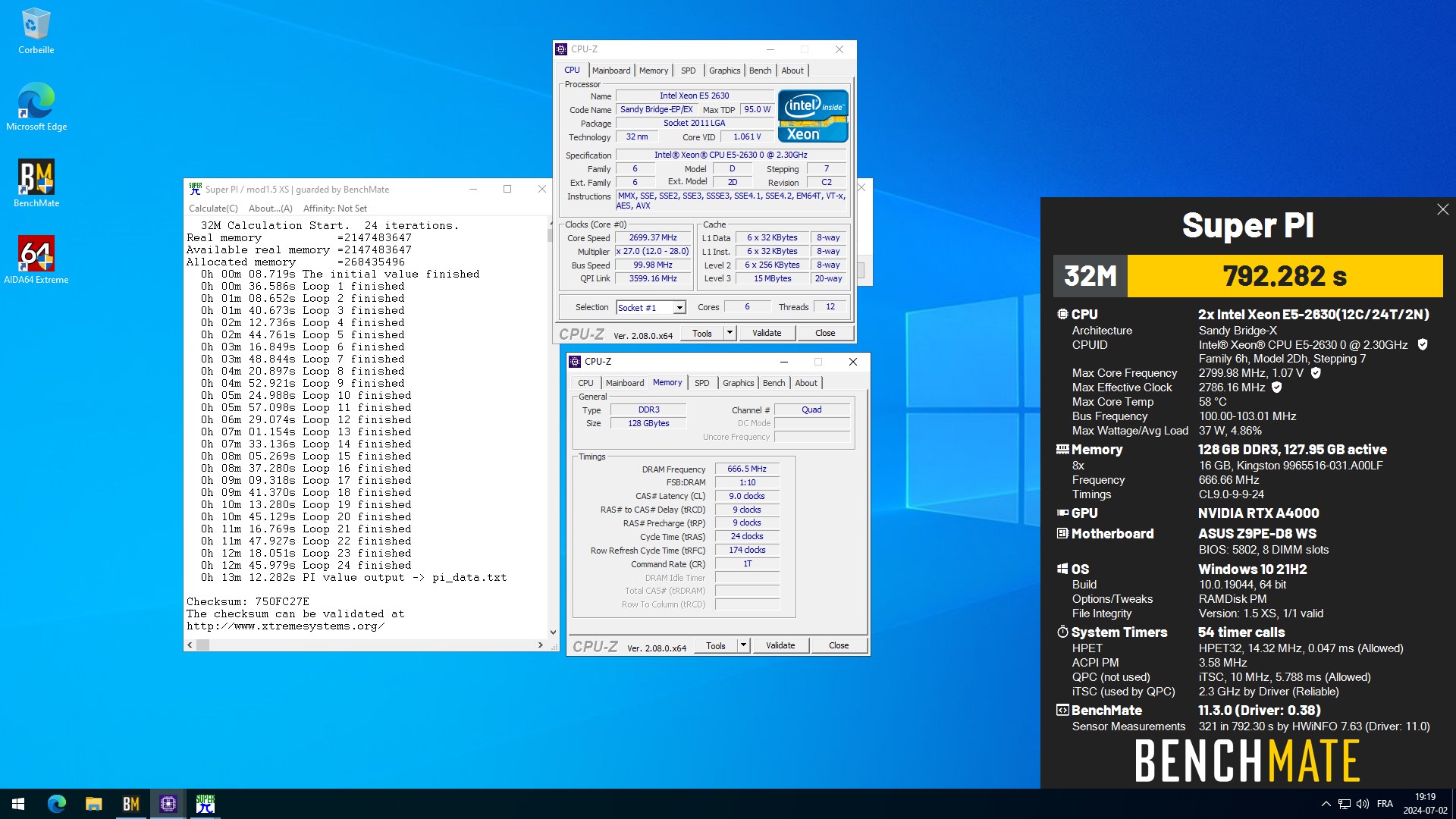Click the Max Core Frequency shield icon

pos(1316,373)
